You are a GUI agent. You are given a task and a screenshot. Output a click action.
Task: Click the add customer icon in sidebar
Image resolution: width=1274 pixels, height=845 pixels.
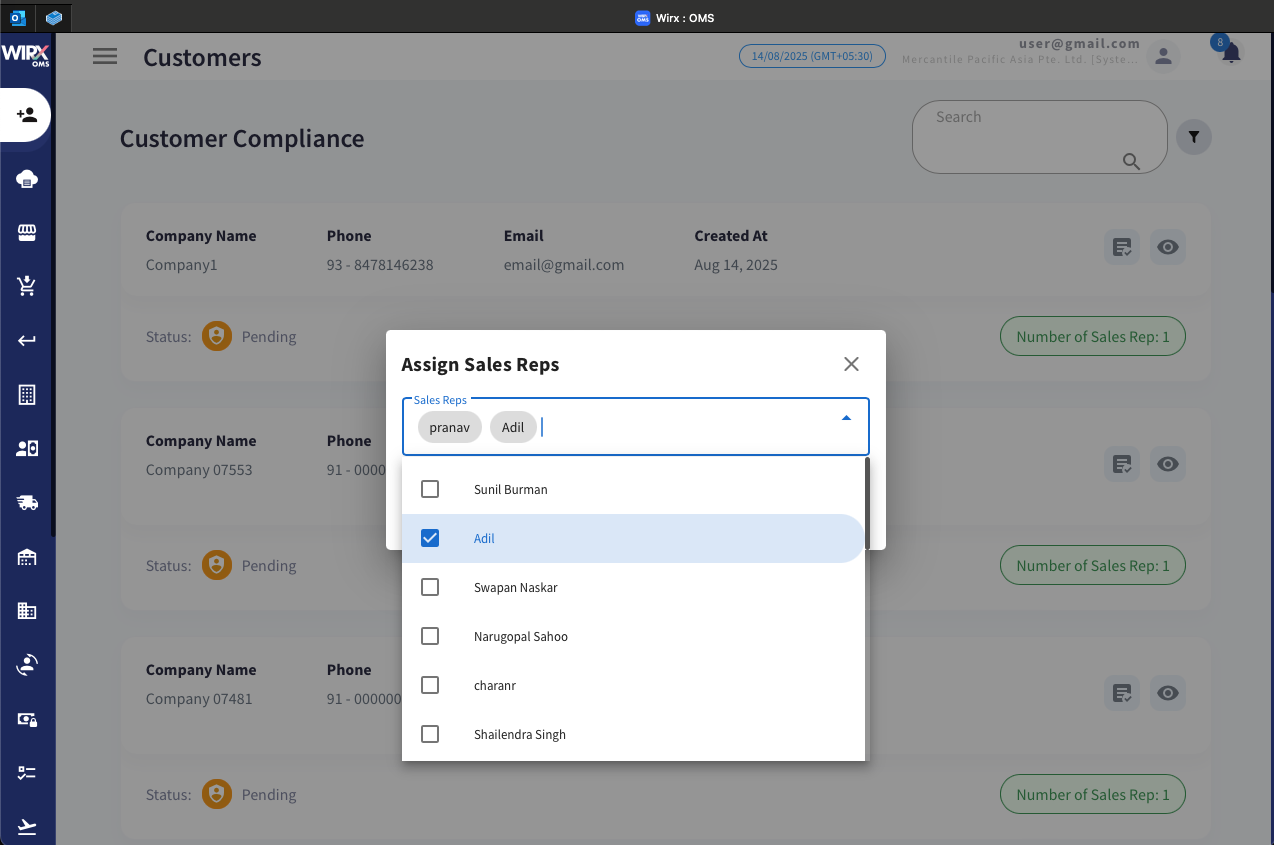pyautogui.click(x=27, y=115)
